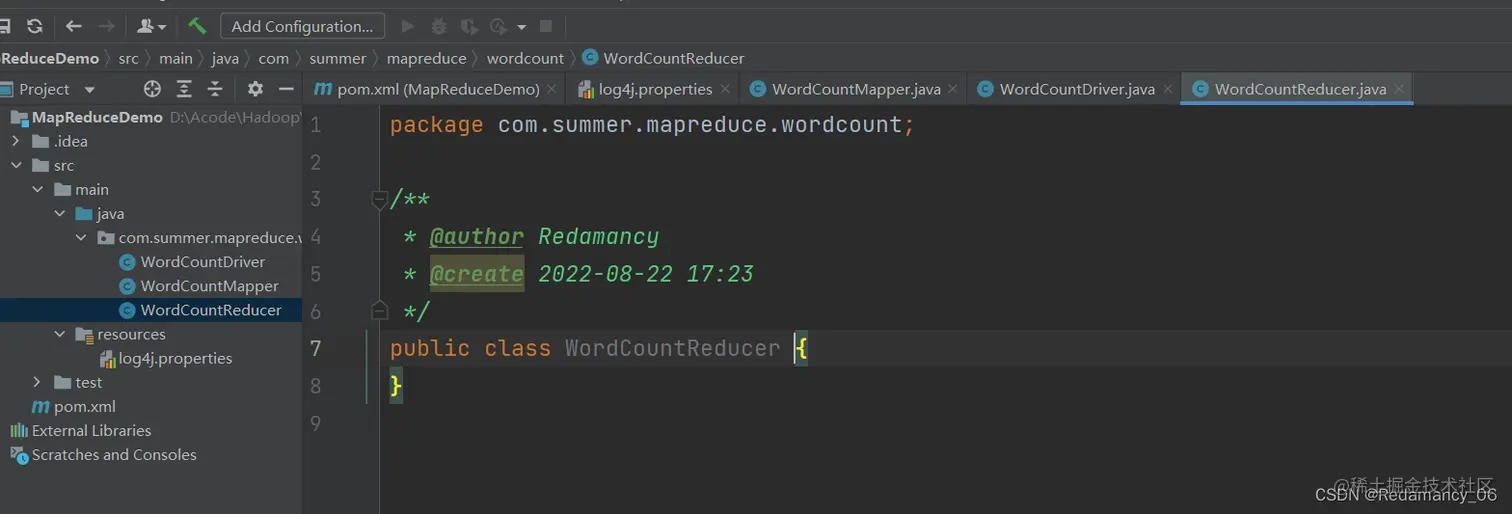Hide the Project tool window
1512x514 pixels.
click(x=286, y=89)
